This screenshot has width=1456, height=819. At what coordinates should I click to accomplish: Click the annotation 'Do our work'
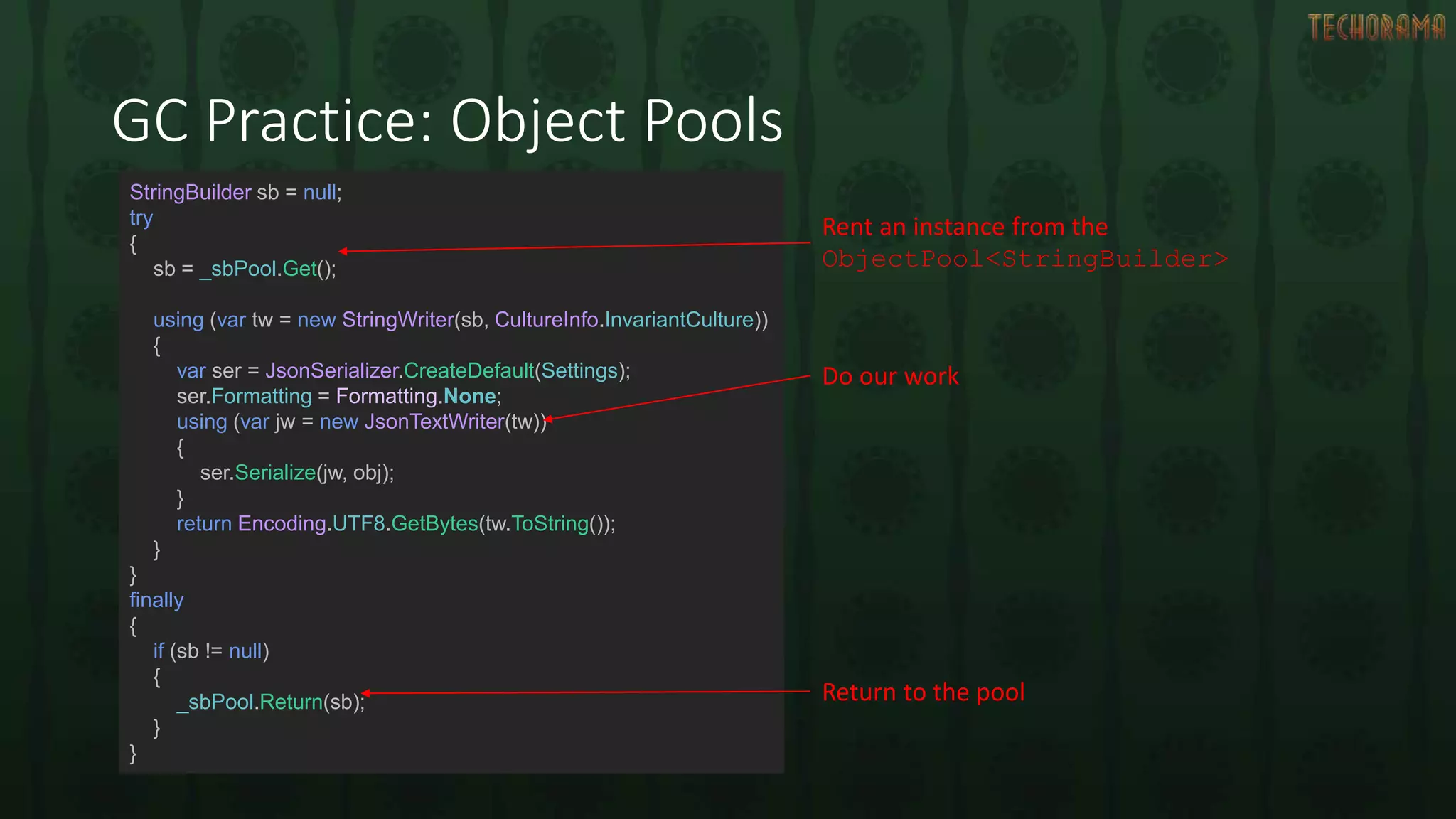tap(890, 376)
